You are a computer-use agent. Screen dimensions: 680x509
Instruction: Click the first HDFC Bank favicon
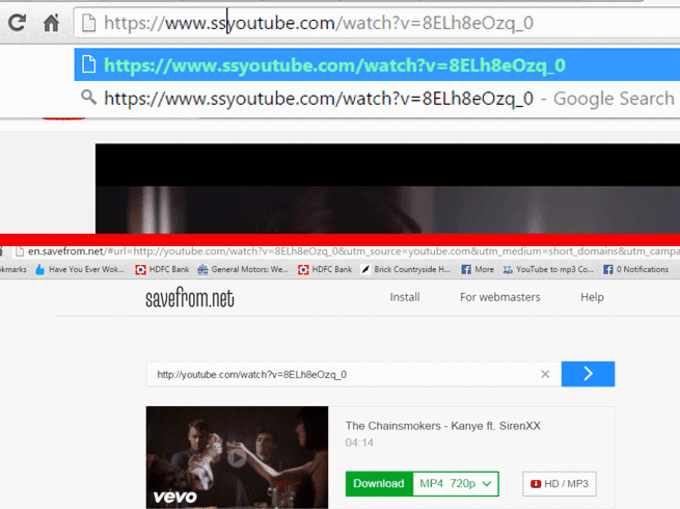[x=140, y=270]
